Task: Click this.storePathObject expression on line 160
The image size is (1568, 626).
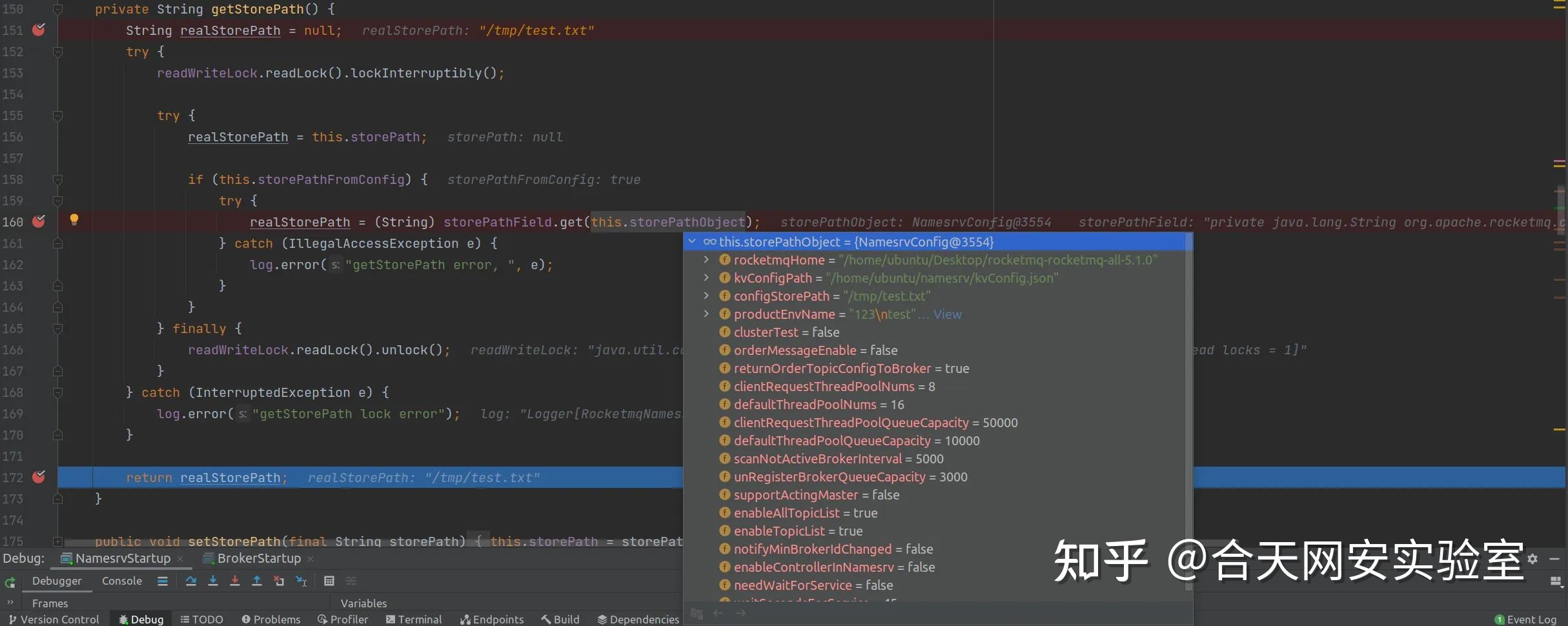Action: [668, 222]
